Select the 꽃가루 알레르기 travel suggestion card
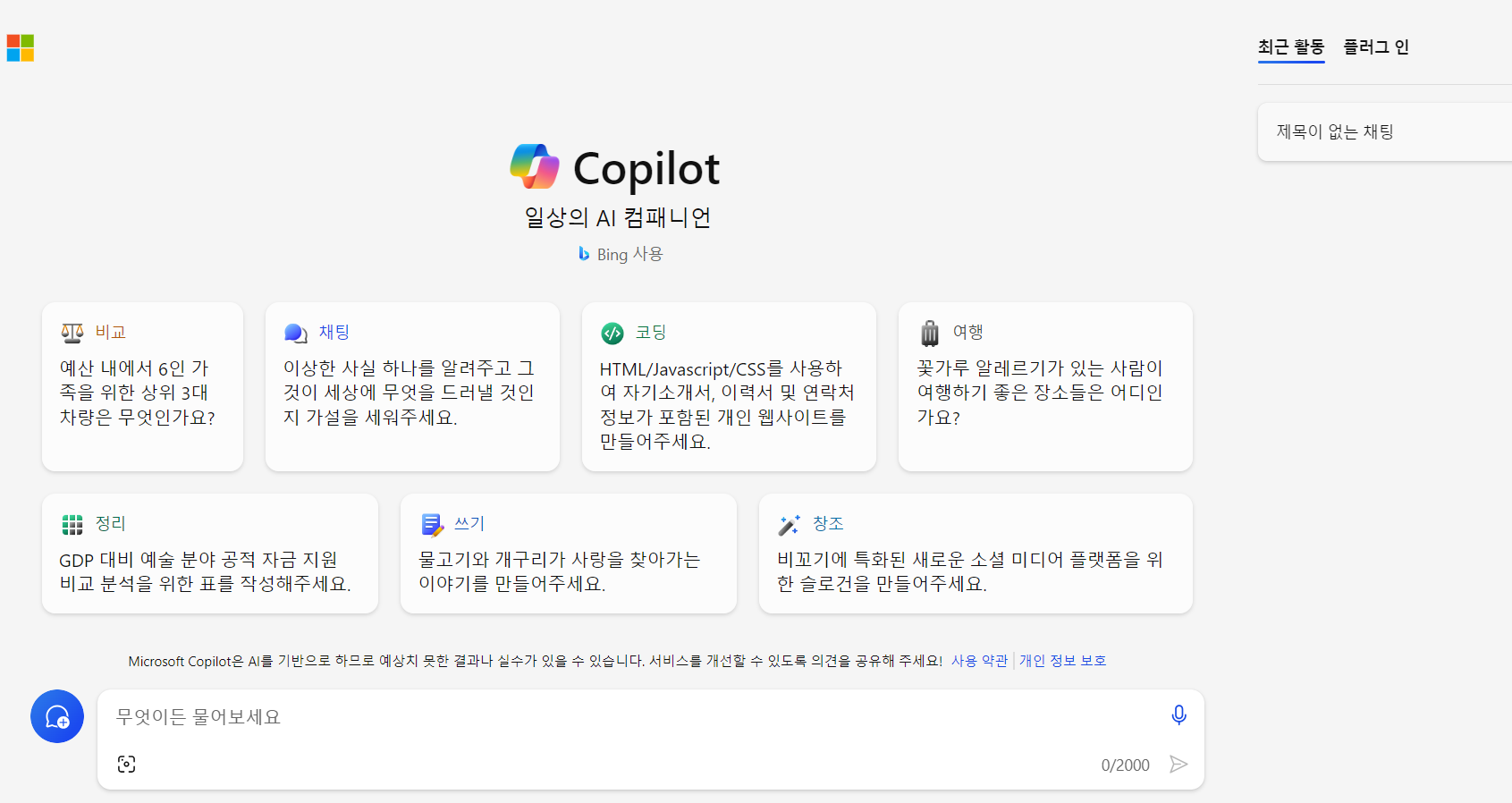 pos(1045,386)
